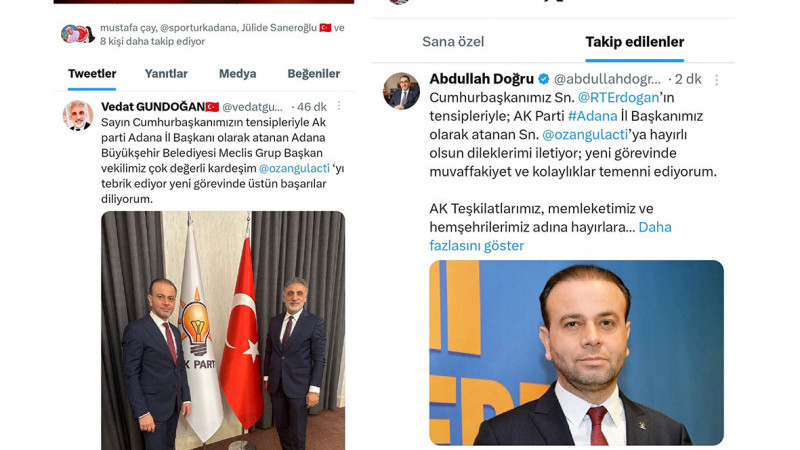This screenshot has width=800, height=450.
Task: Open @ozangulacti mention in Vedat's tweet
Action: (294, 168)
